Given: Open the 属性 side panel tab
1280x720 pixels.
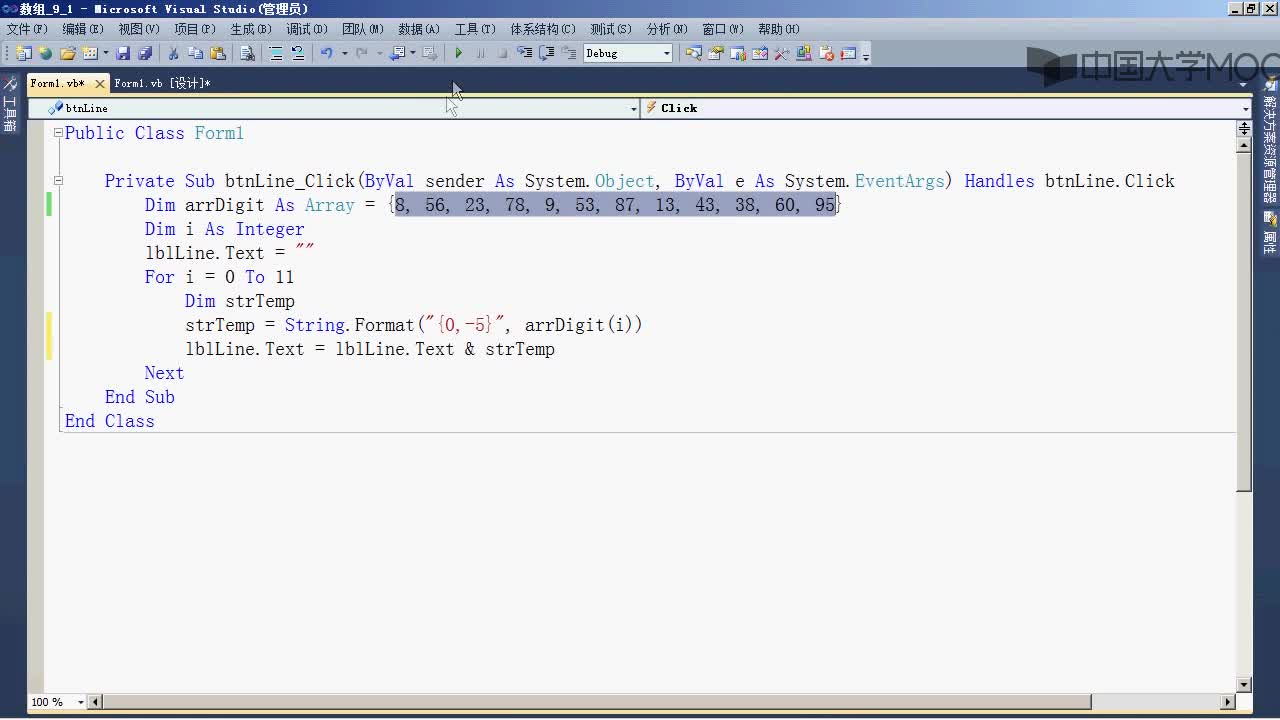Looking at the screenshot, I should pos(1270,231).
